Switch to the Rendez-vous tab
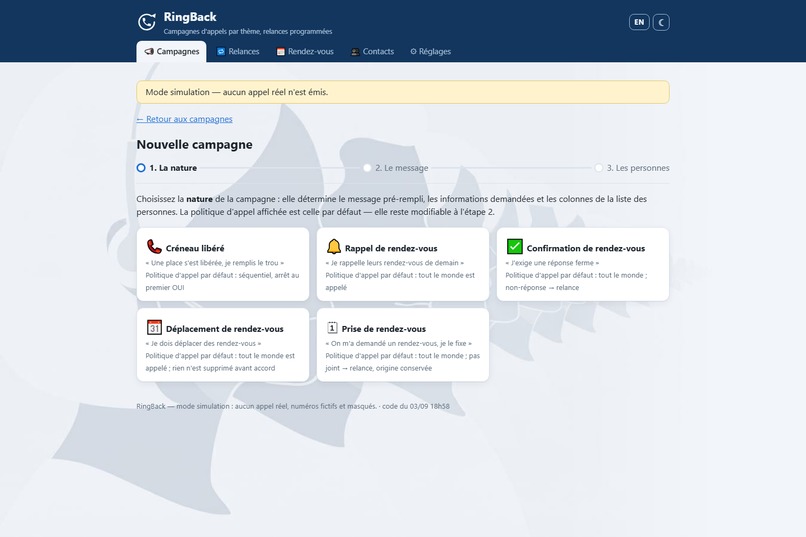 305,51
